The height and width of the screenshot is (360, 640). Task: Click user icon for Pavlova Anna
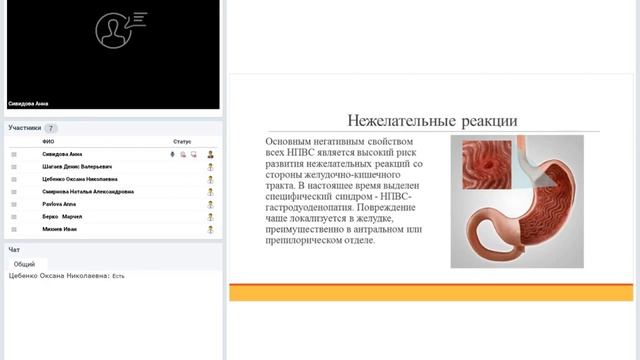tap(210, 204)
